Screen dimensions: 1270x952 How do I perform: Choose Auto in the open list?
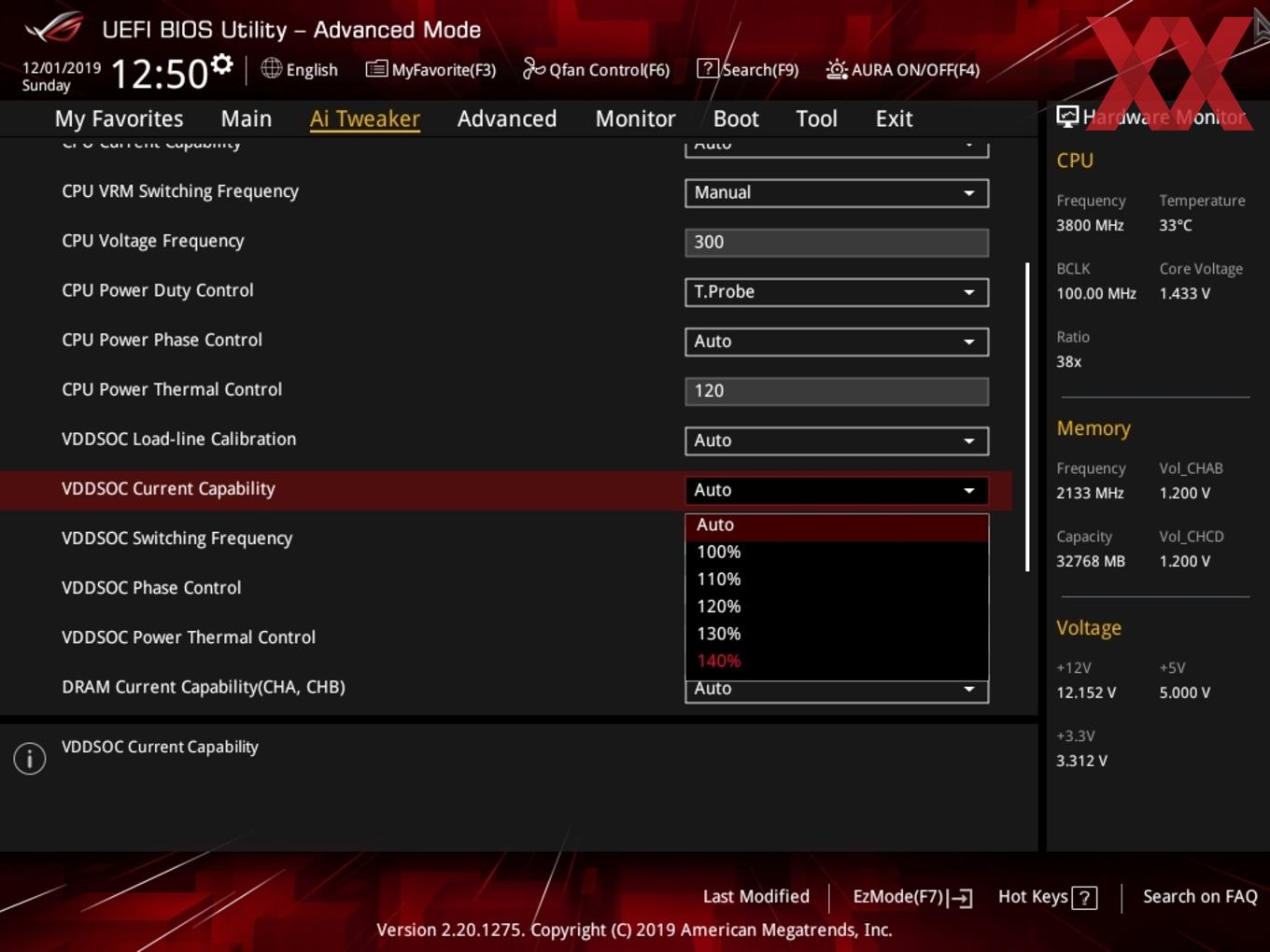pos(837,525)
